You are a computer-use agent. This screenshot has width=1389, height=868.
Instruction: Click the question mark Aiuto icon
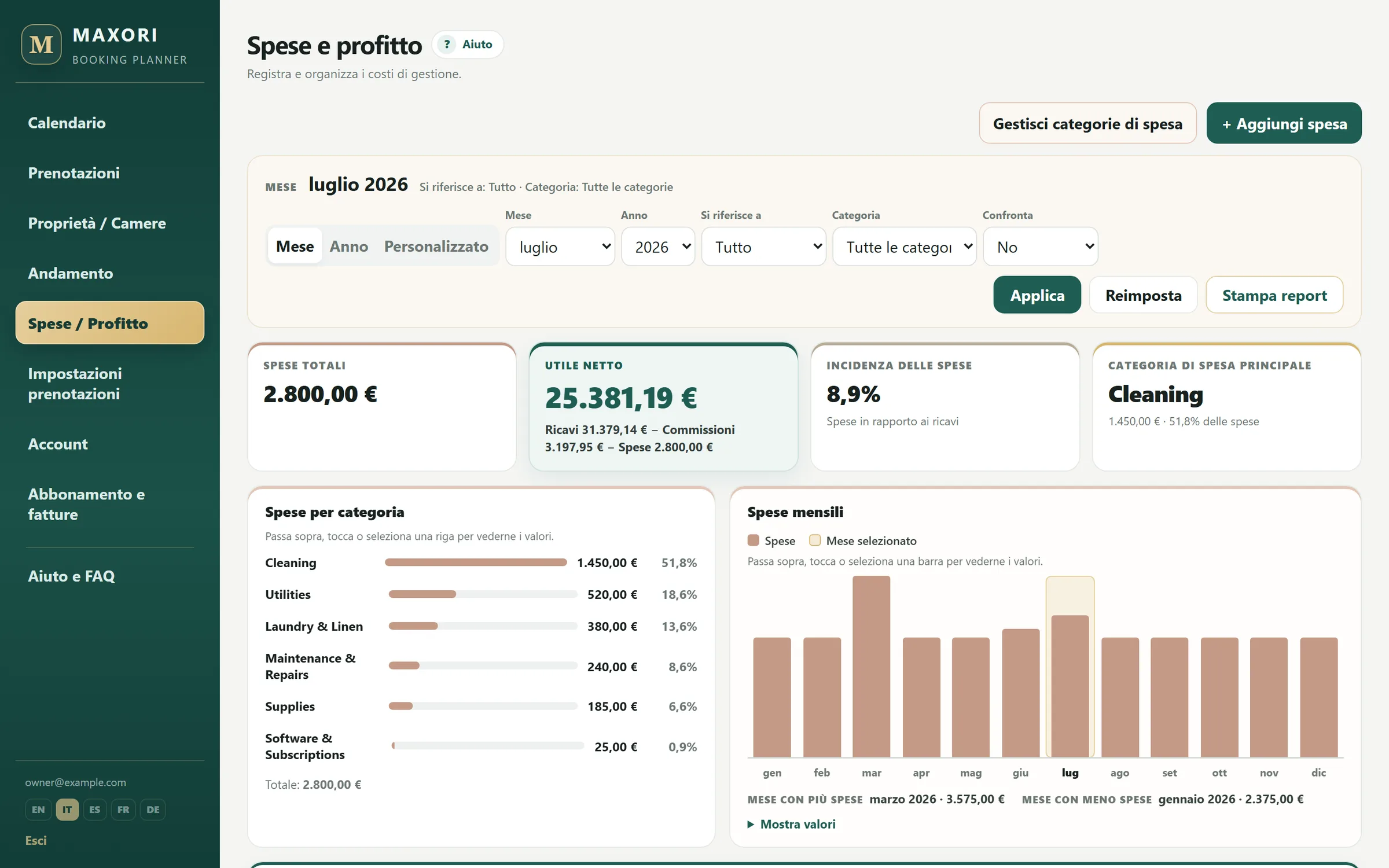click(447, 45)
